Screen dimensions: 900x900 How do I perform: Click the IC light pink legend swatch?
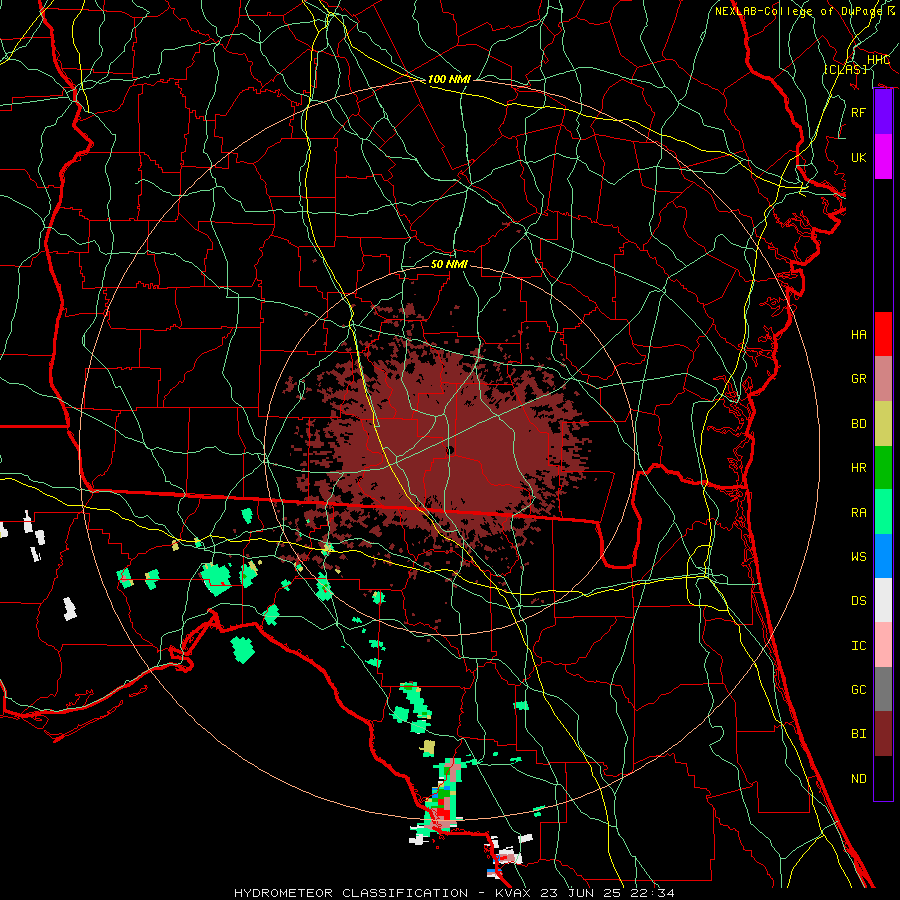click(883, 645)
